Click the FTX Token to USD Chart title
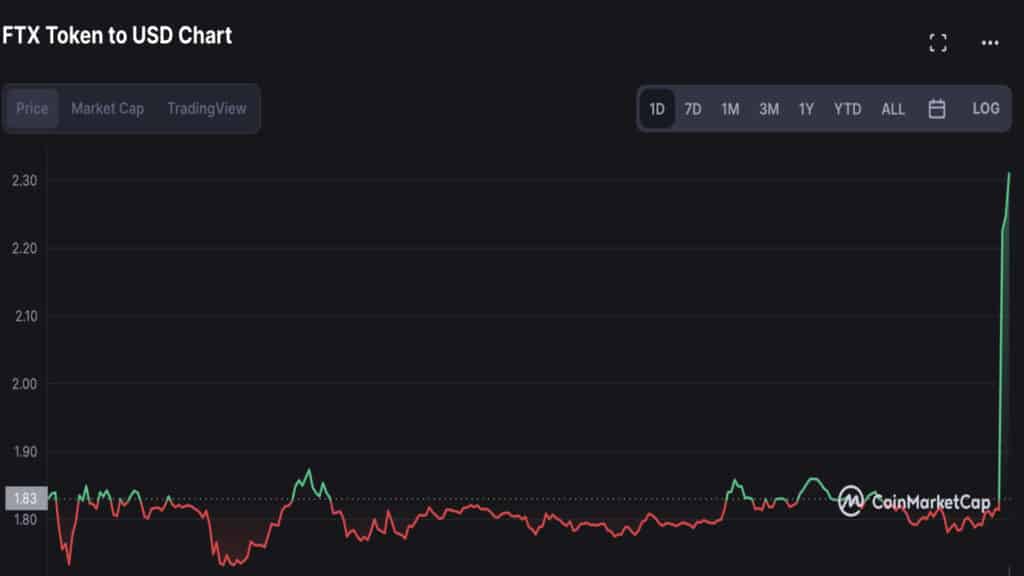The image size is (1024, 576). [117, 35]
